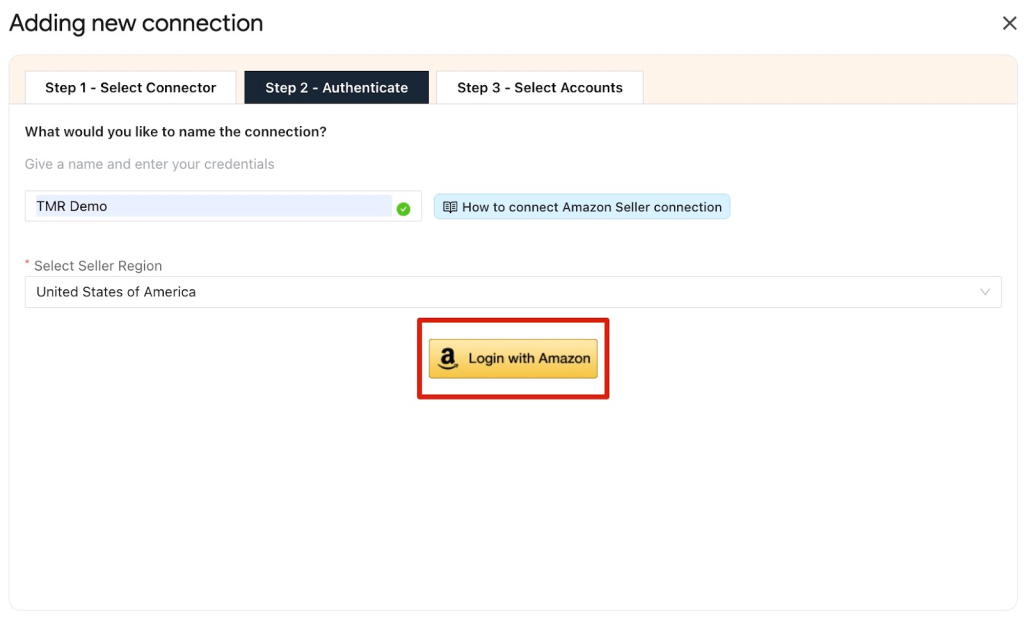Click the green checkmark validation icon
Image resolution: width=1024 pixels, height=623 pixels.
point(403,209)
